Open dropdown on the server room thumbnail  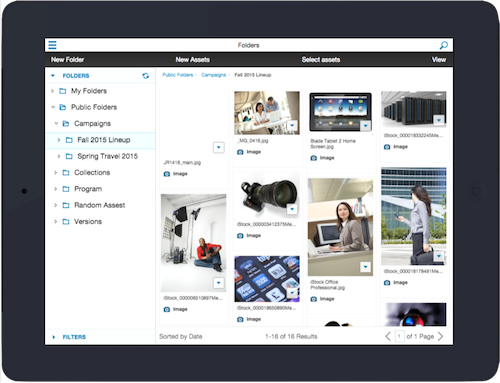[439, 120]
